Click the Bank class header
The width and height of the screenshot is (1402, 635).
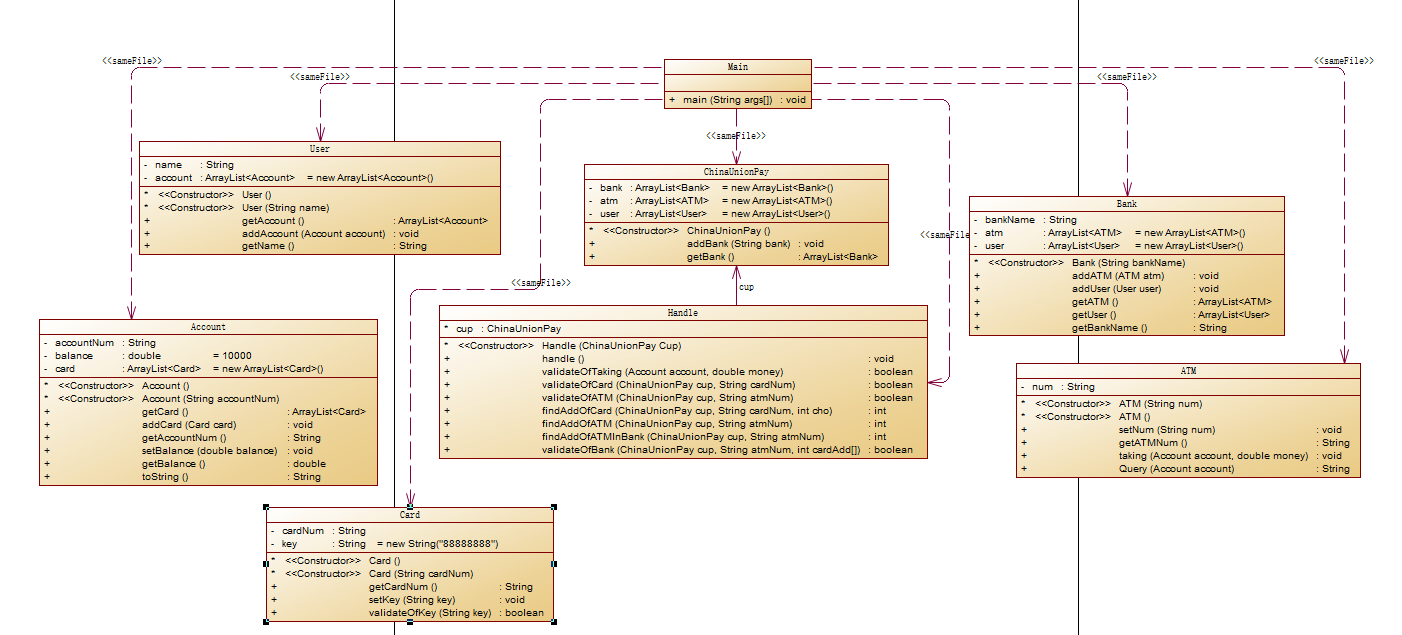coord(1127,204)
